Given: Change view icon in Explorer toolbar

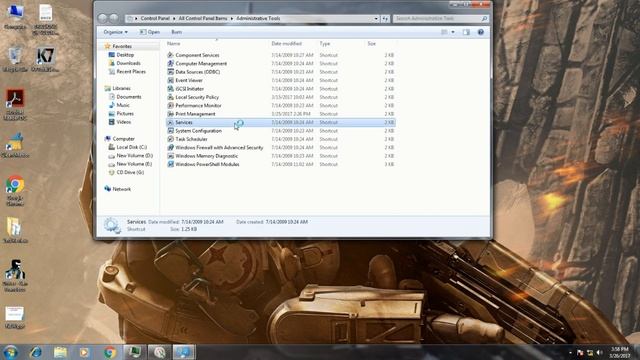Looking at the screenshot, I should coord(444,32).
